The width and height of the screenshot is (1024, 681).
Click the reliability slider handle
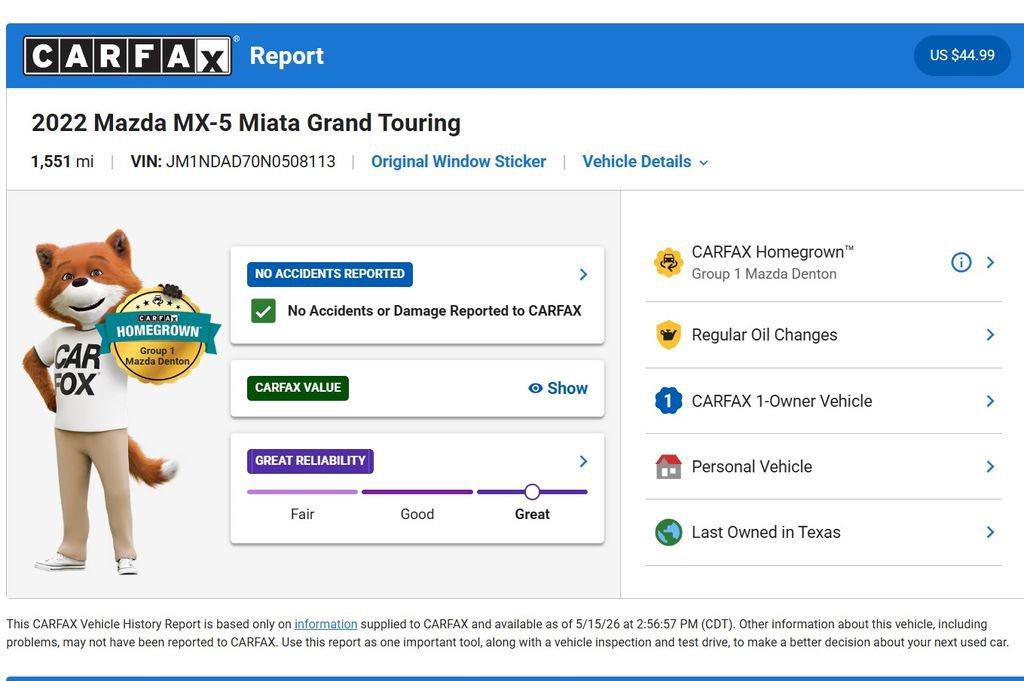click(532, 492)
